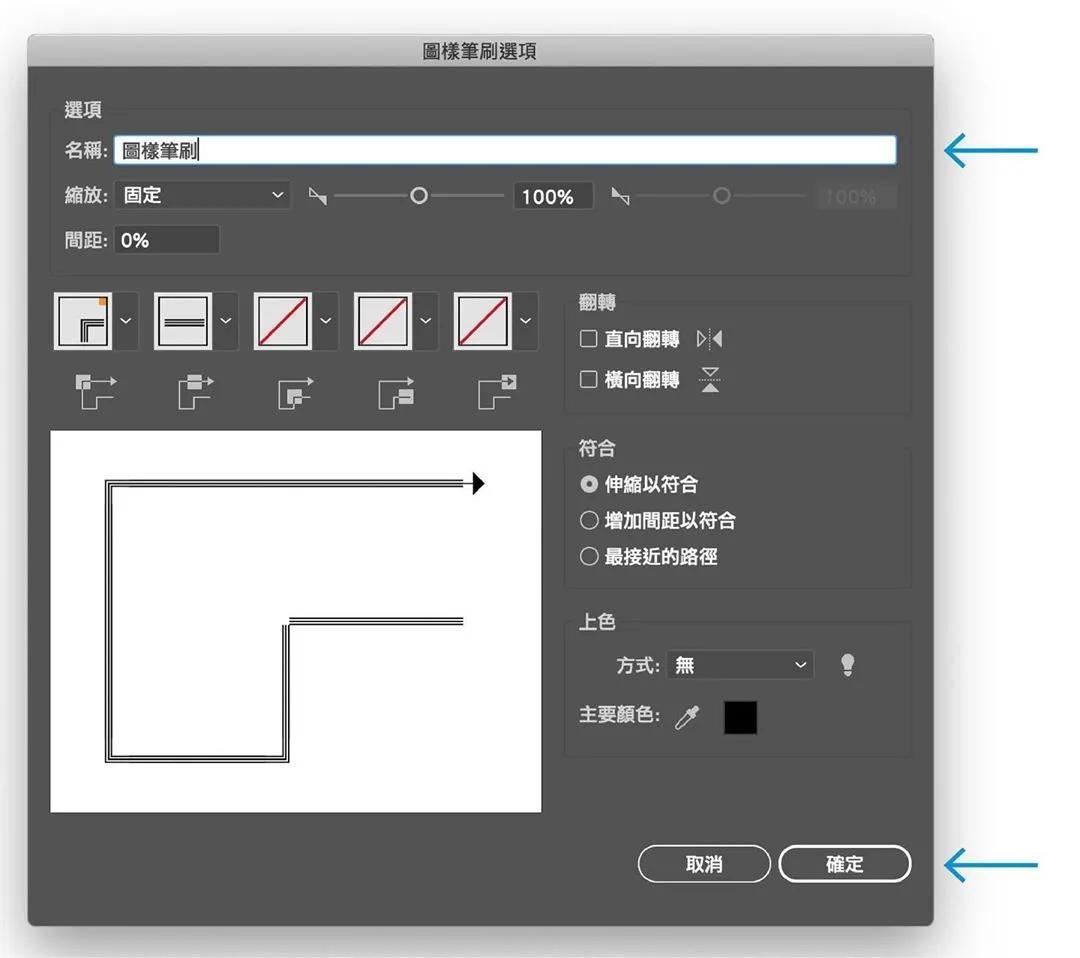
Task: Pick the 主要顏色 eyedropper tool
Action: click(687, 717)
